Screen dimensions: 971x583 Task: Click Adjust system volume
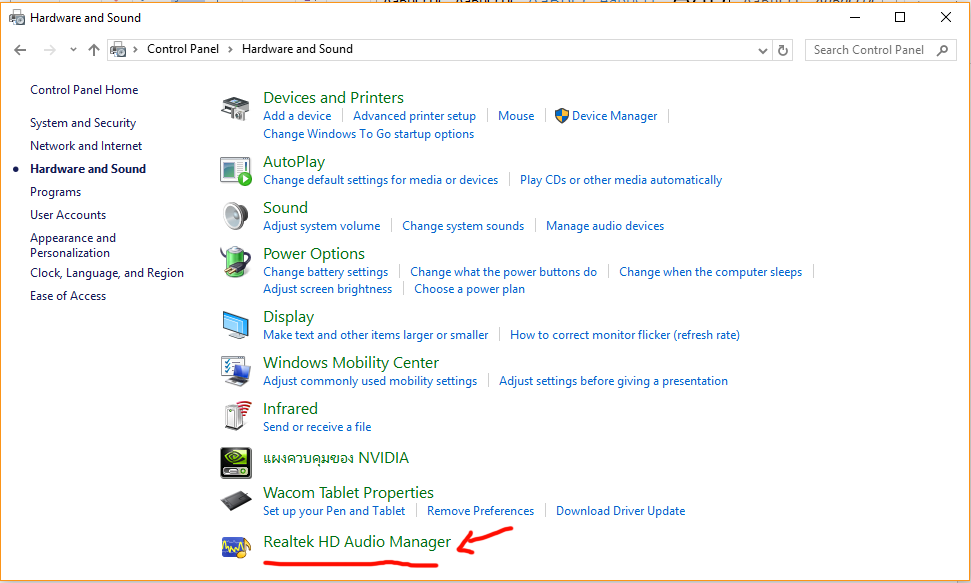coord(322,226)
